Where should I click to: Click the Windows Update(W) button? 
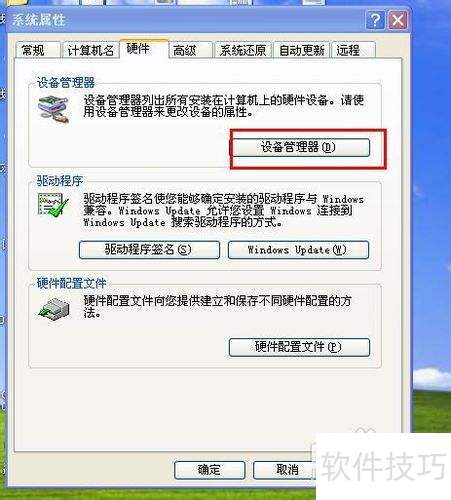(298, 250)
